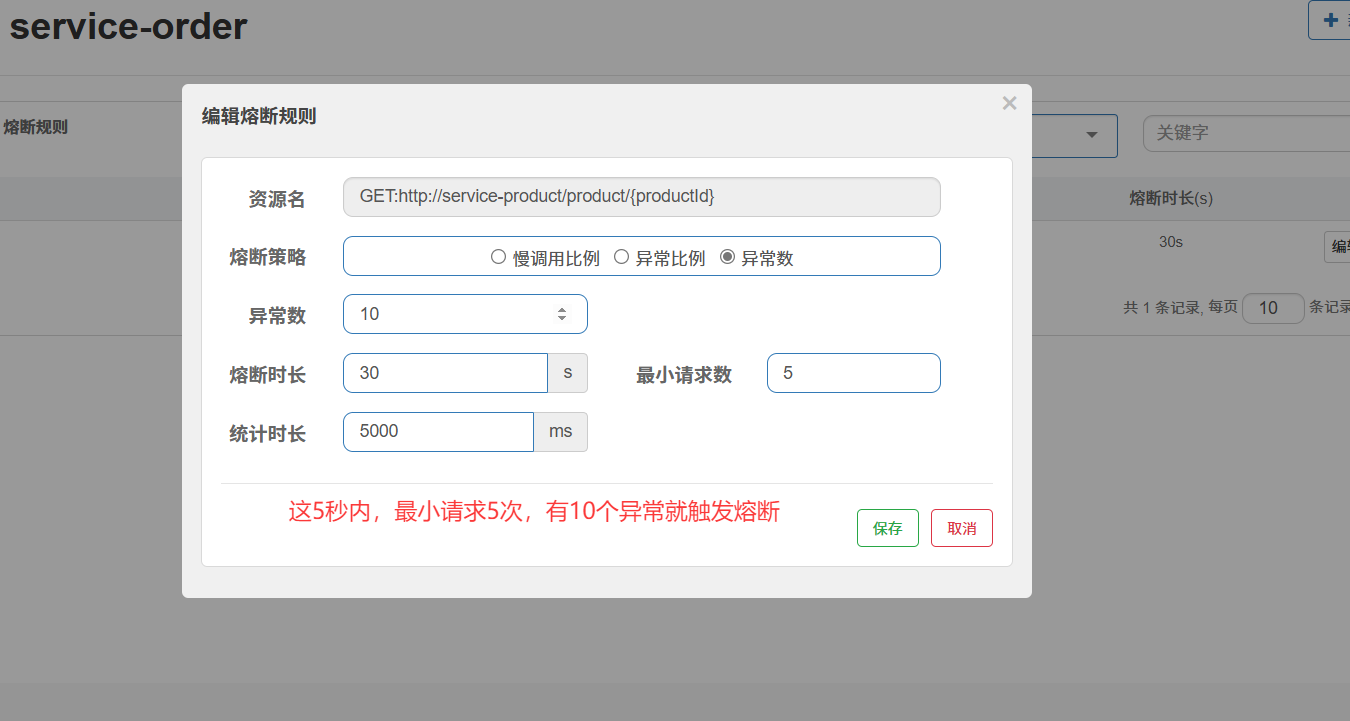
Task: Click the plus icon button at top right
Action: coord(1329,20)
